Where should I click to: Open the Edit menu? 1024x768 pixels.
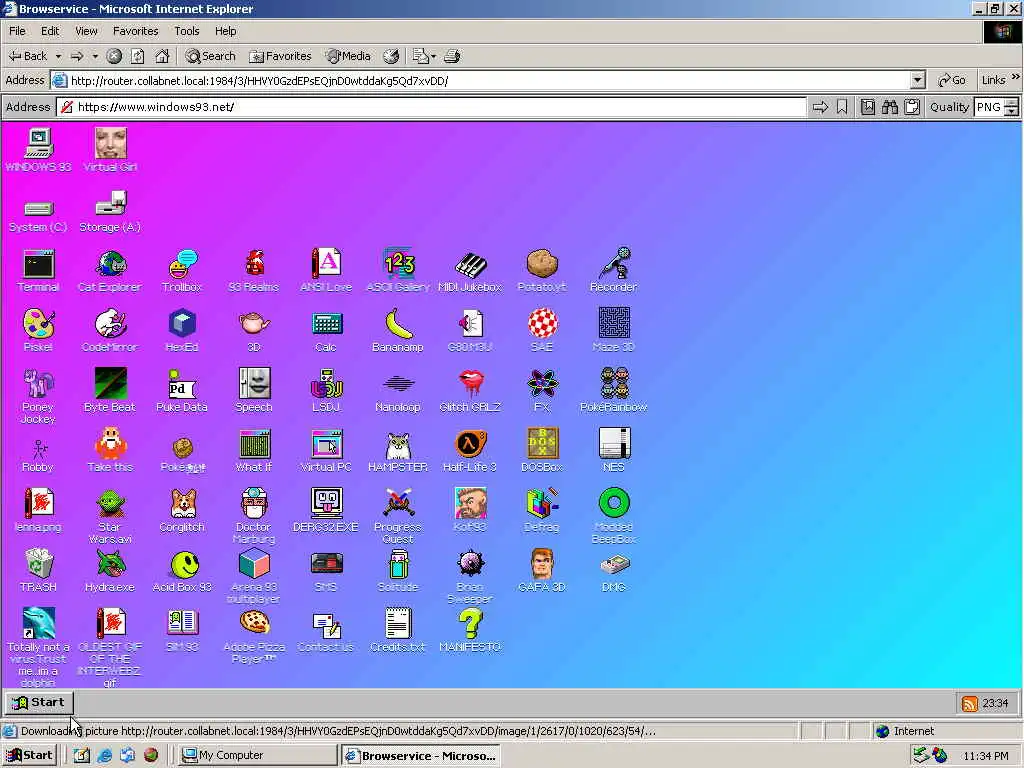point(50,31)
